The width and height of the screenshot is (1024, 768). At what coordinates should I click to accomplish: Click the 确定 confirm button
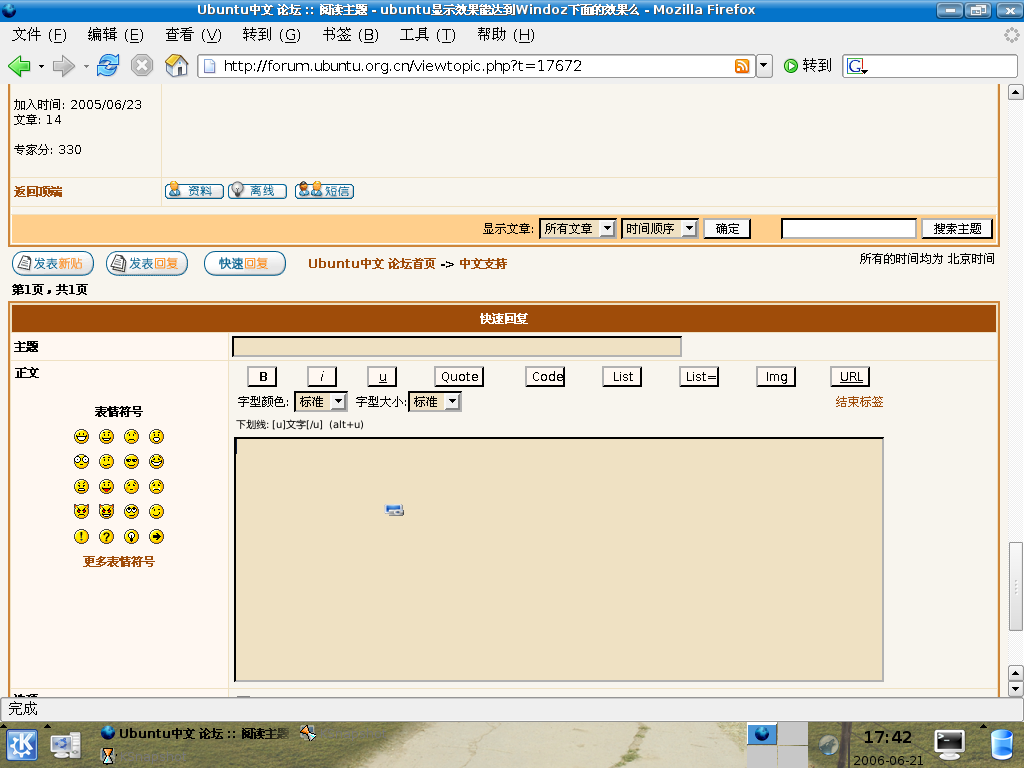(x=727, y=229)
